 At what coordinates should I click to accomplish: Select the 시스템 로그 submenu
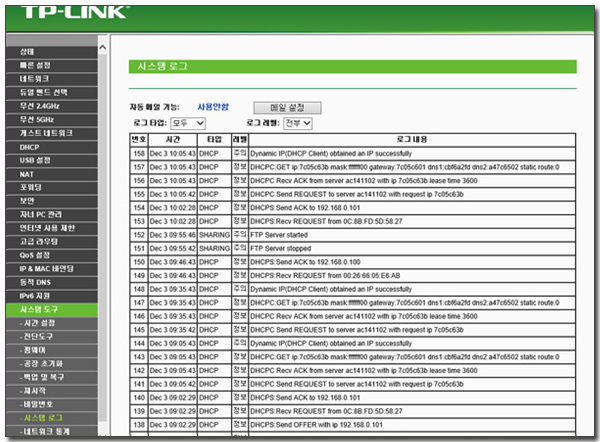pyautogui.click(x=52, y=418)
